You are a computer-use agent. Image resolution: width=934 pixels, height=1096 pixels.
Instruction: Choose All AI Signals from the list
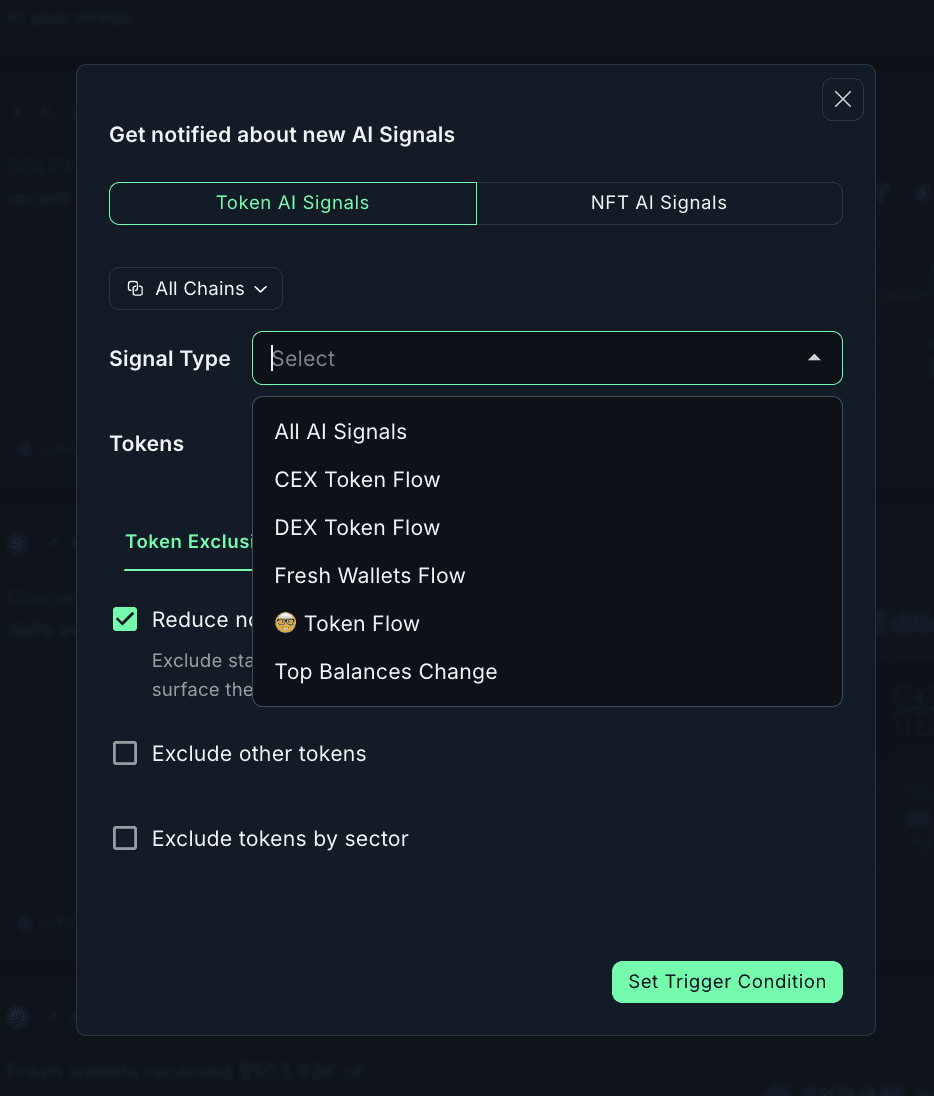coord(341,432)
